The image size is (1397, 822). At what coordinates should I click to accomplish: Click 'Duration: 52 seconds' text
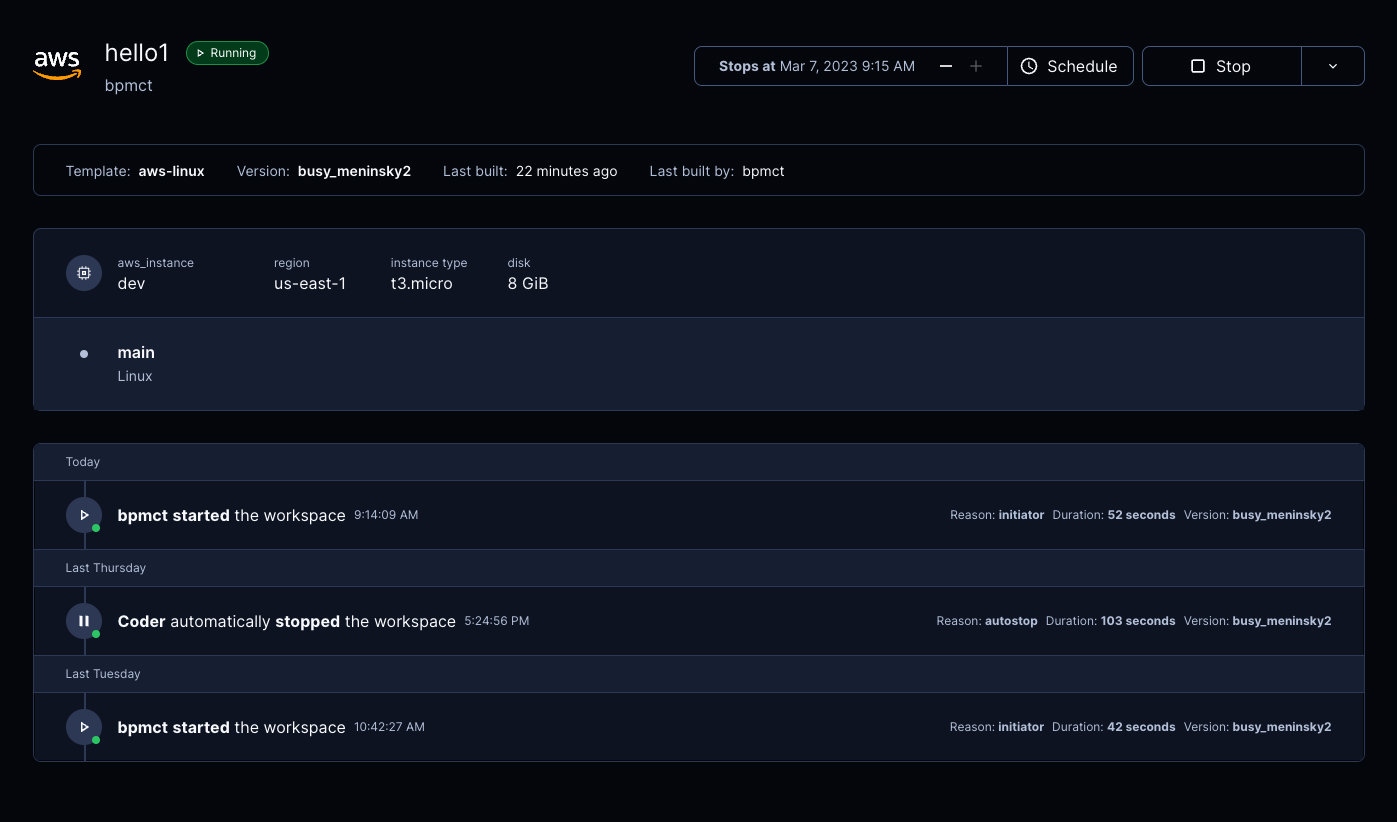(x=1114, y=515)
